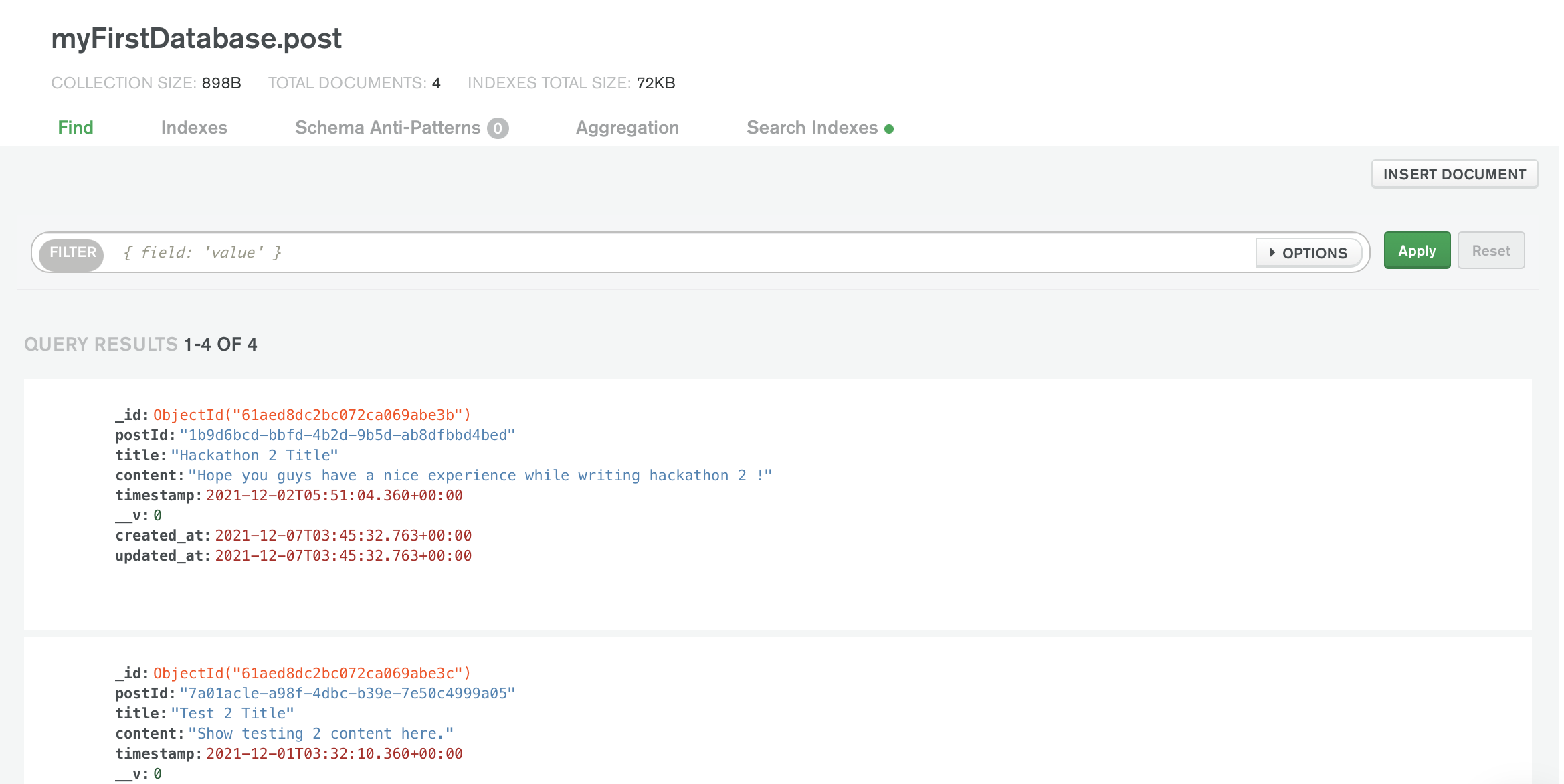Image resolution: width=1564 pixels, height=784 pixels.
Task: Open the Schema Anti-Patterns tab
Action: (x=387, y=127)
